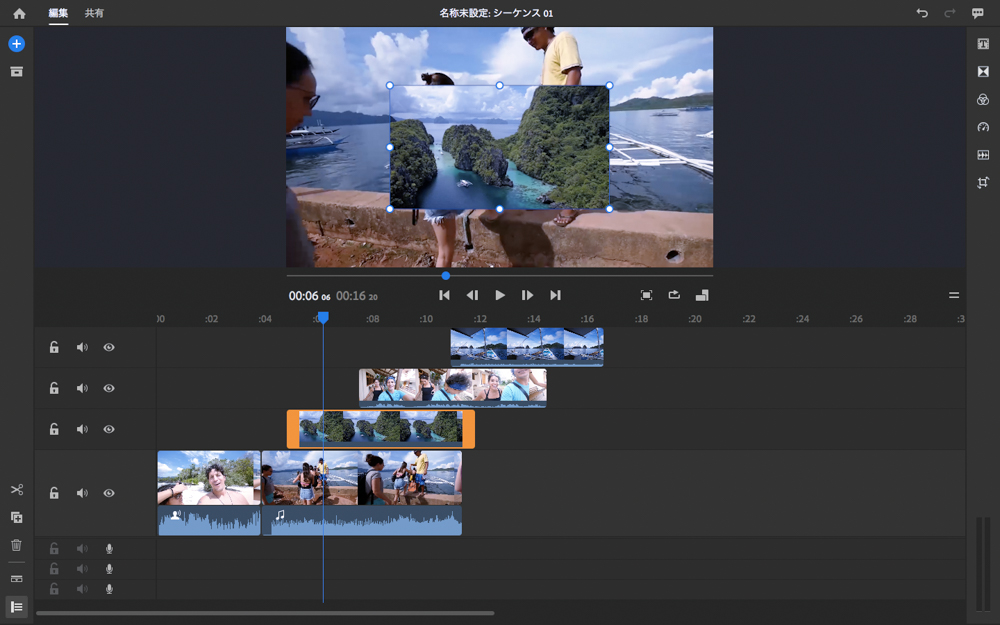Hide the main video track
The height and width of the screenshot is (625, 1000).
[x=109, y=493]
